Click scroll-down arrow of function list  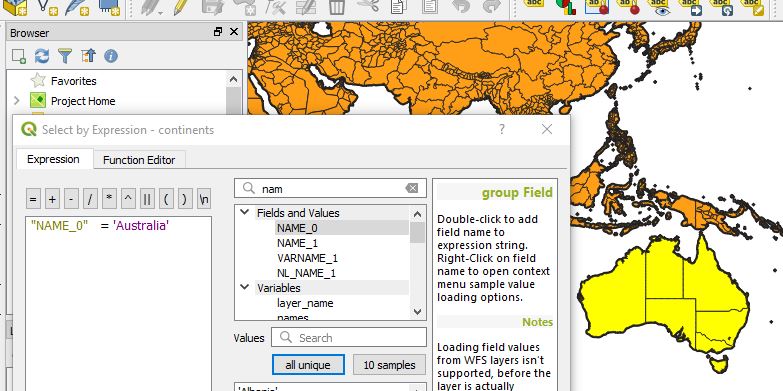tap(417, 312)
